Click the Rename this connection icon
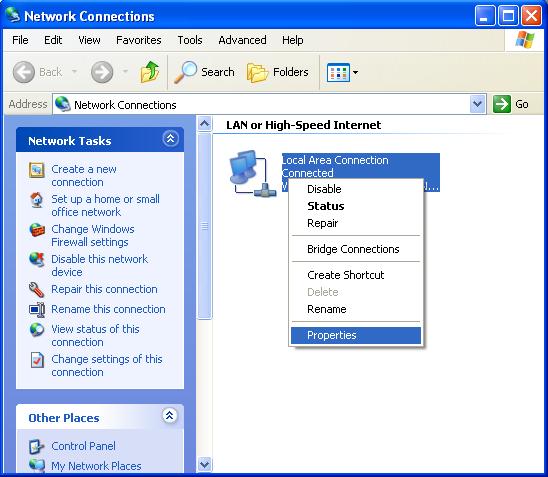The width and height of the screenshot is (548, 477). [x=37, y=310]
